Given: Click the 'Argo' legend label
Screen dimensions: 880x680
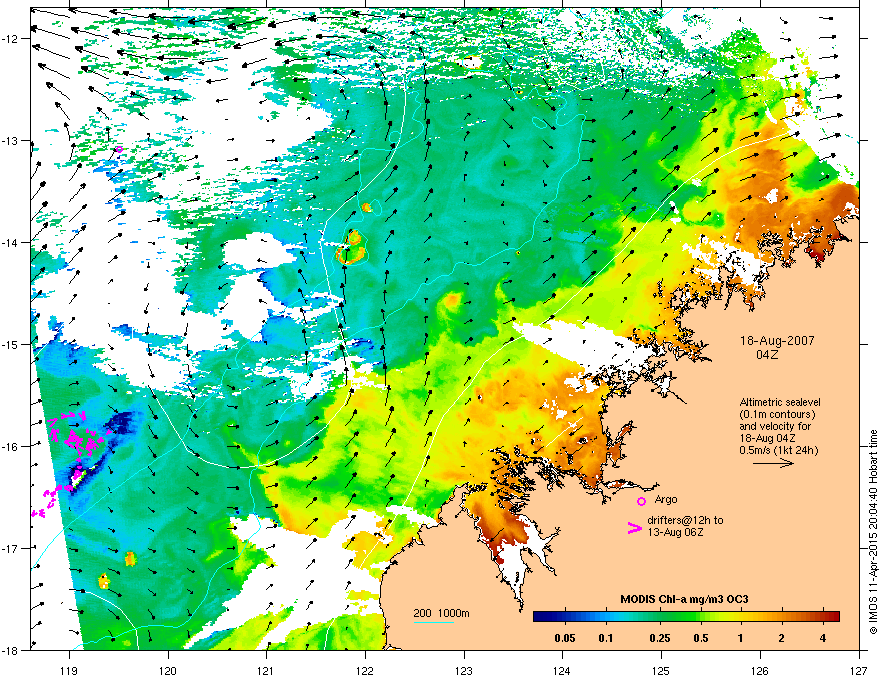Looking at the screenshot, I should pyautogui.click(x=666, y=499).
